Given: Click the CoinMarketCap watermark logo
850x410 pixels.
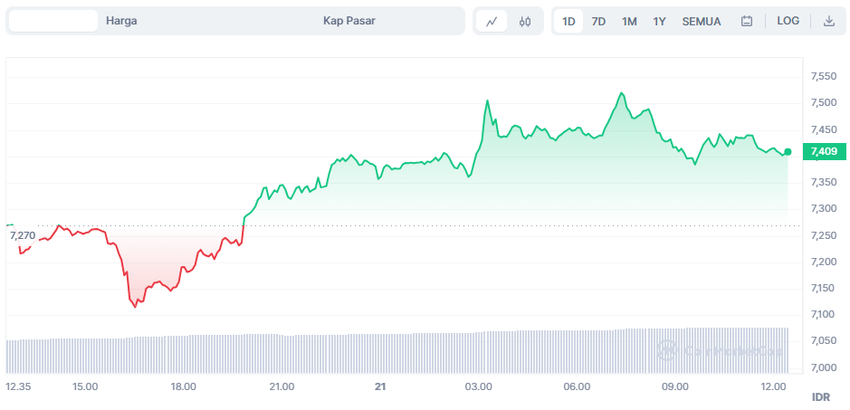Looking at the screenshot, I should [x=720, y=350].
